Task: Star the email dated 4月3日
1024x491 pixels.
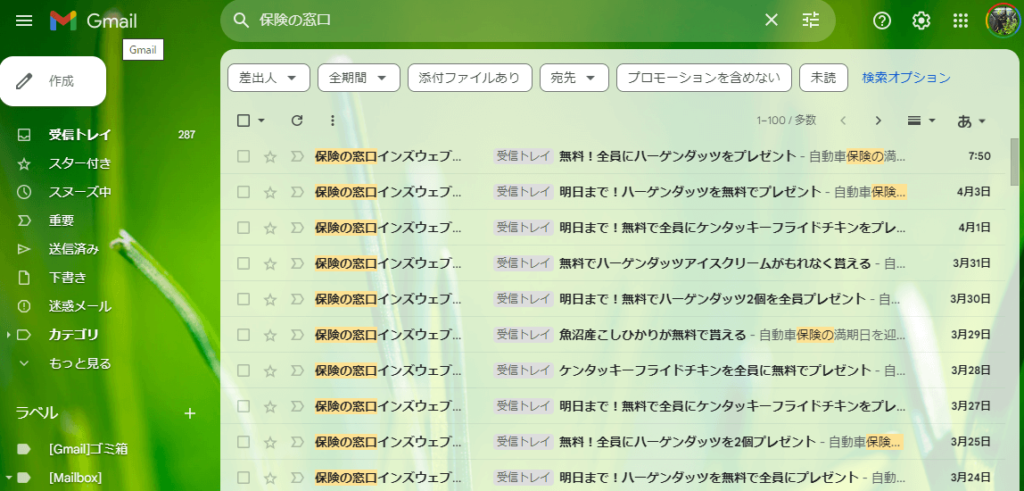Action: 270,192
